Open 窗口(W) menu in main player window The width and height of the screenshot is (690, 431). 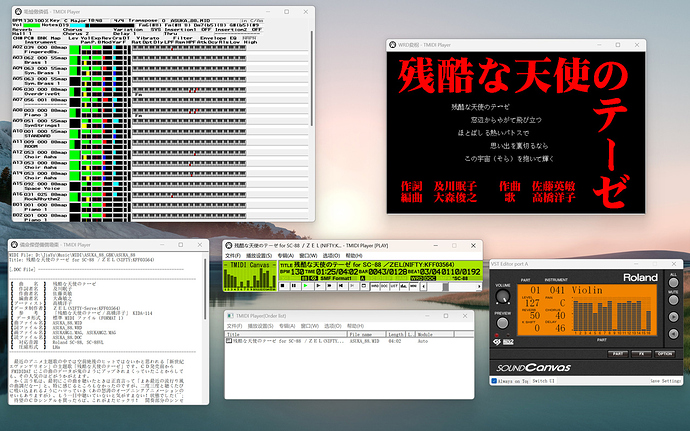pos(308,255)
